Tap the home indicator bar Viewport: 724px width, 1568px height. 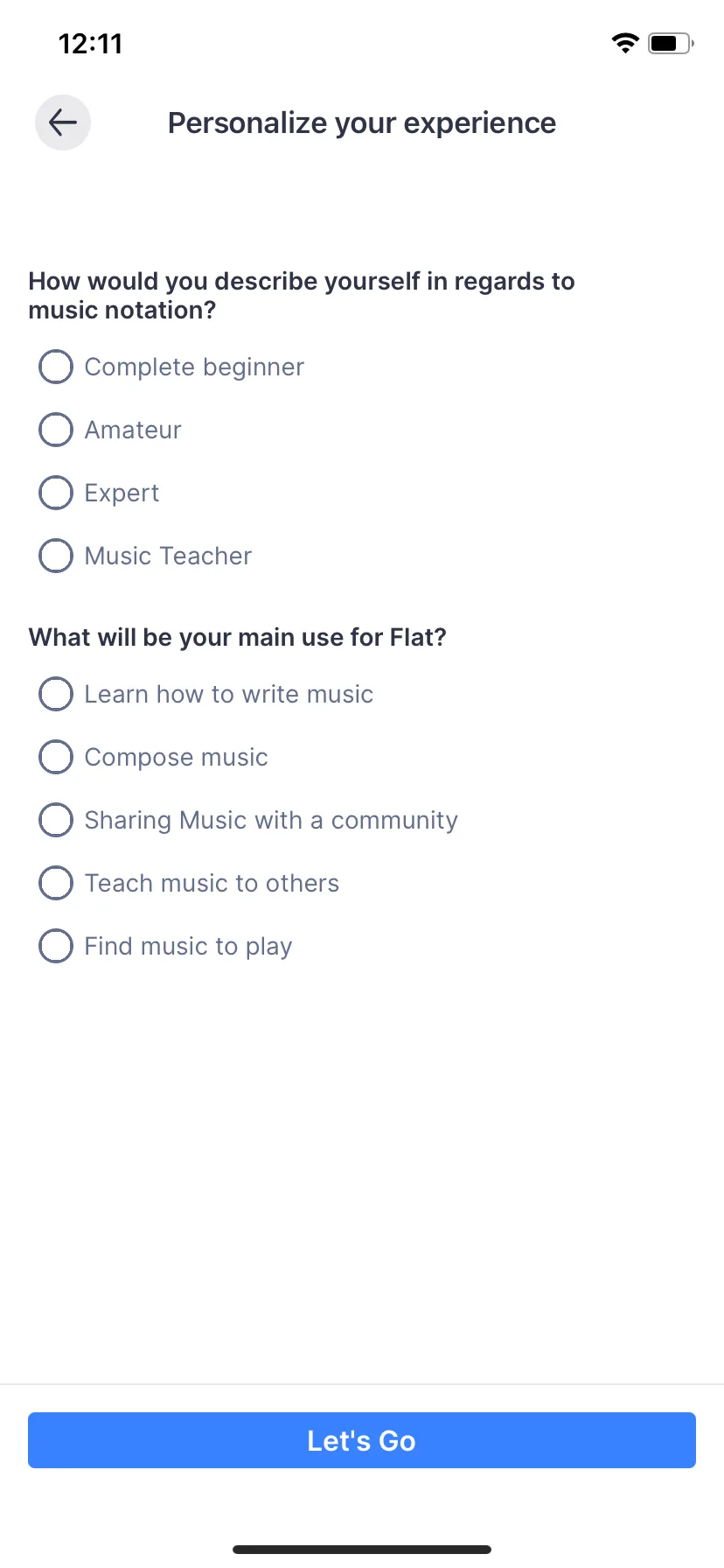(362, 1550)
